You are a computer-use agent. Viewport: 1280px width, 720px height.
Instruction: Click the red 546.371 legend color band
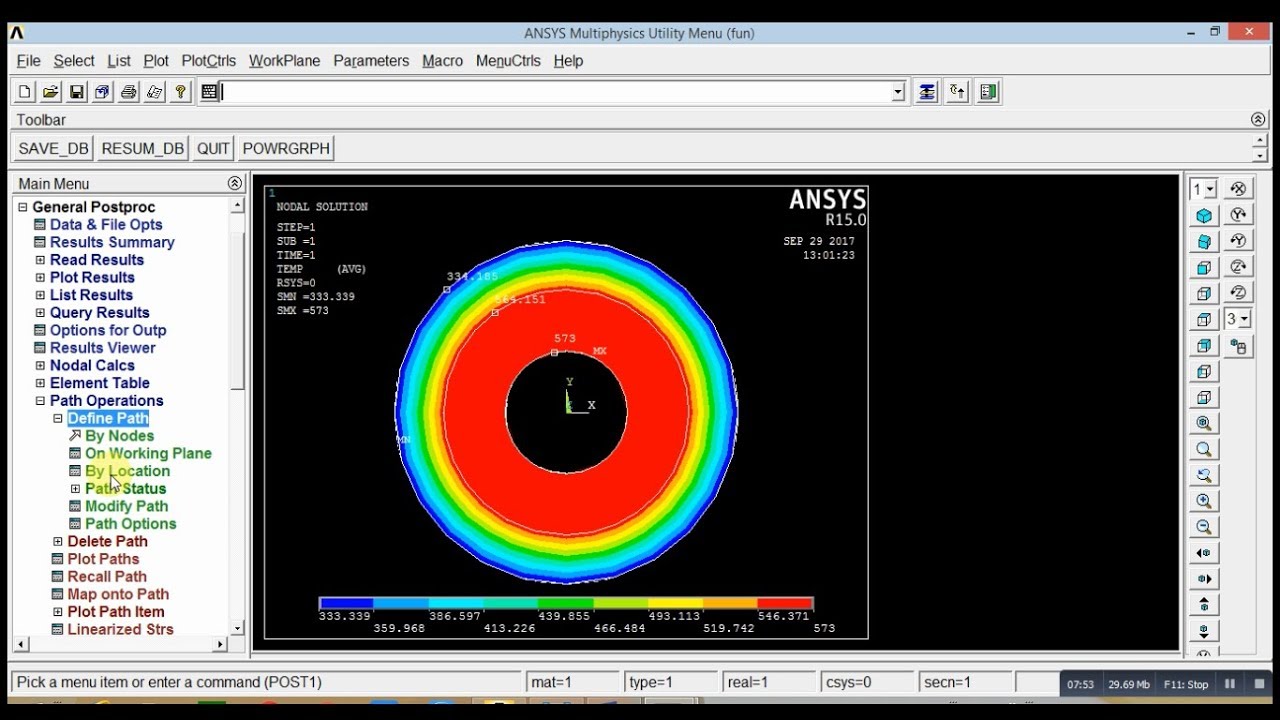785,603
